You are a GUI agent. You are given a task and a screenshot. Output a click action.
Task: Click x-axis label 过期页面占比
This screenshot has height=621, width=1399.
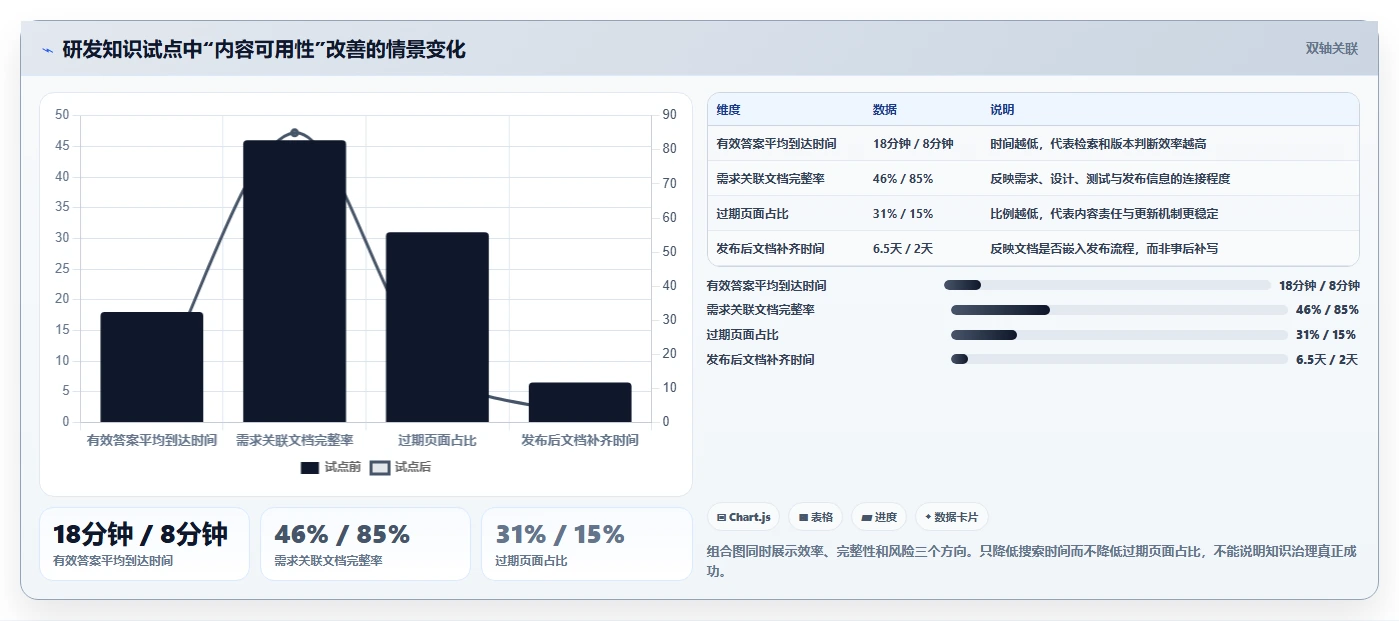[437, 440]
